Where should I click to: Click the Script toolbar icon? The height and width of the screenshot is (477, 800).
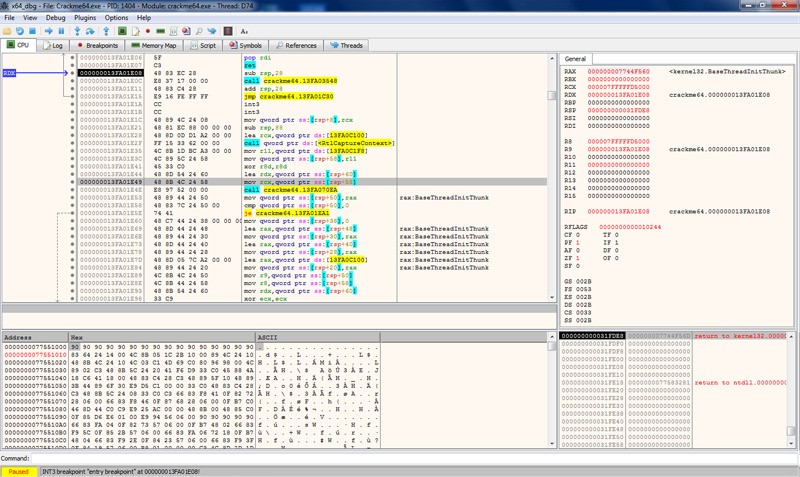(x=173, y=31)
